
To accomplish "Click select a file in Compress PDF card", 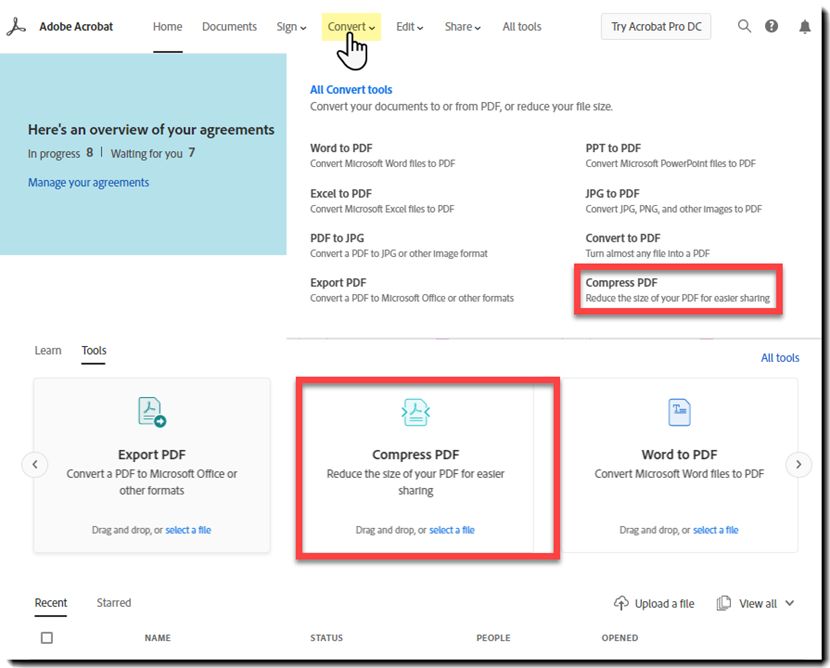I will (x=452, y=530).
